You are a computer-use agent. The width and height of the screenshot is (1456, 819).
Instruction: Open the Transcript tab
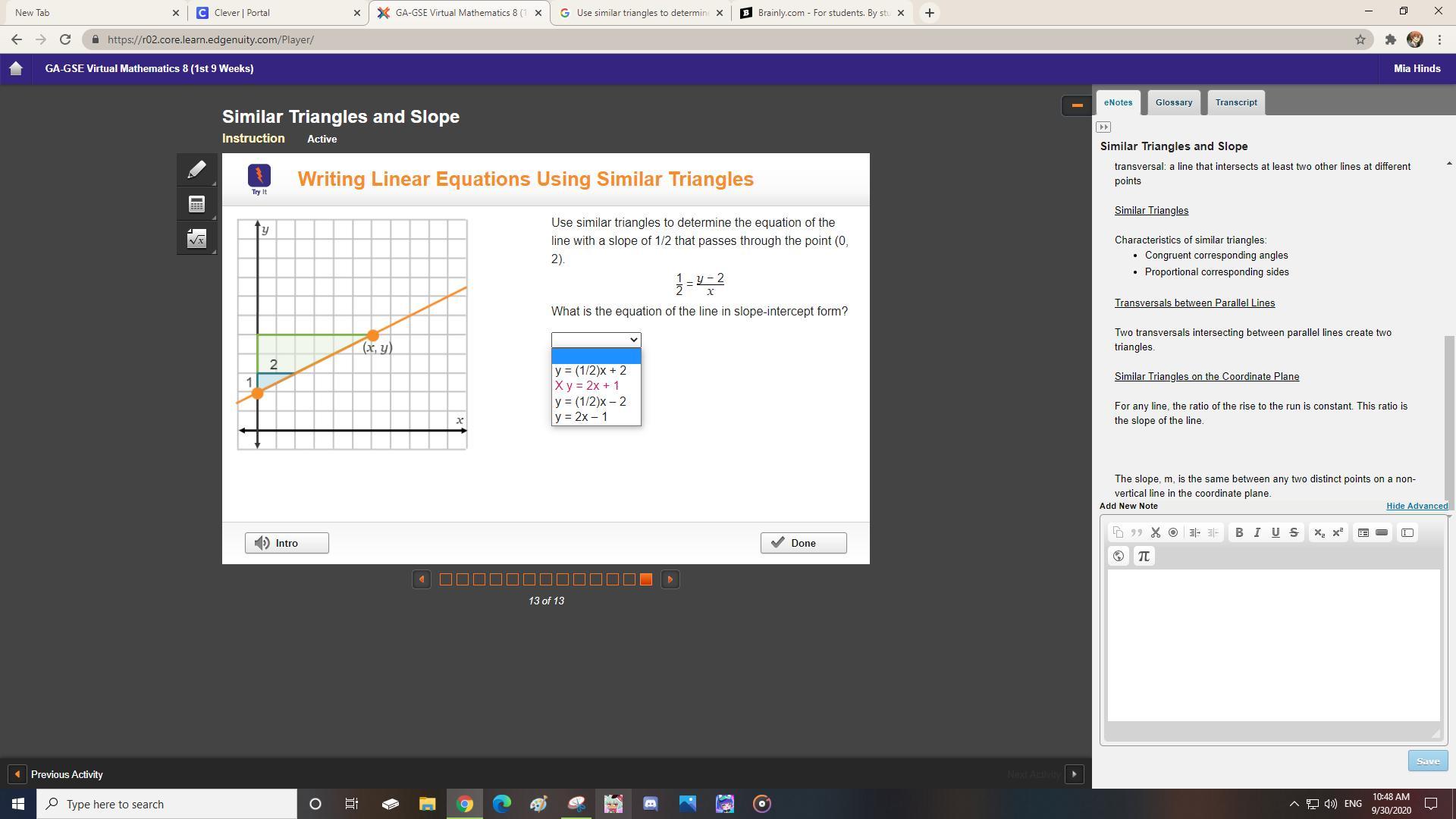(1235, 102)
